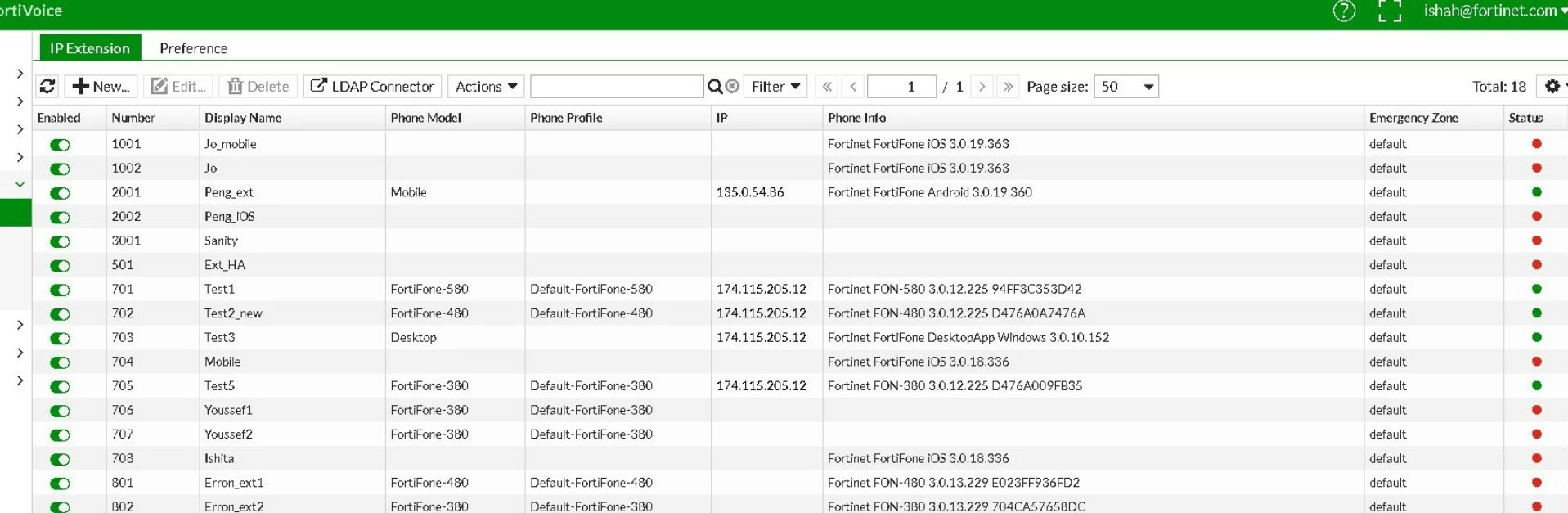This screenshot has width=1568, height=513.
Task: Switch to the IP Extension tab
Action: point(90,47)
